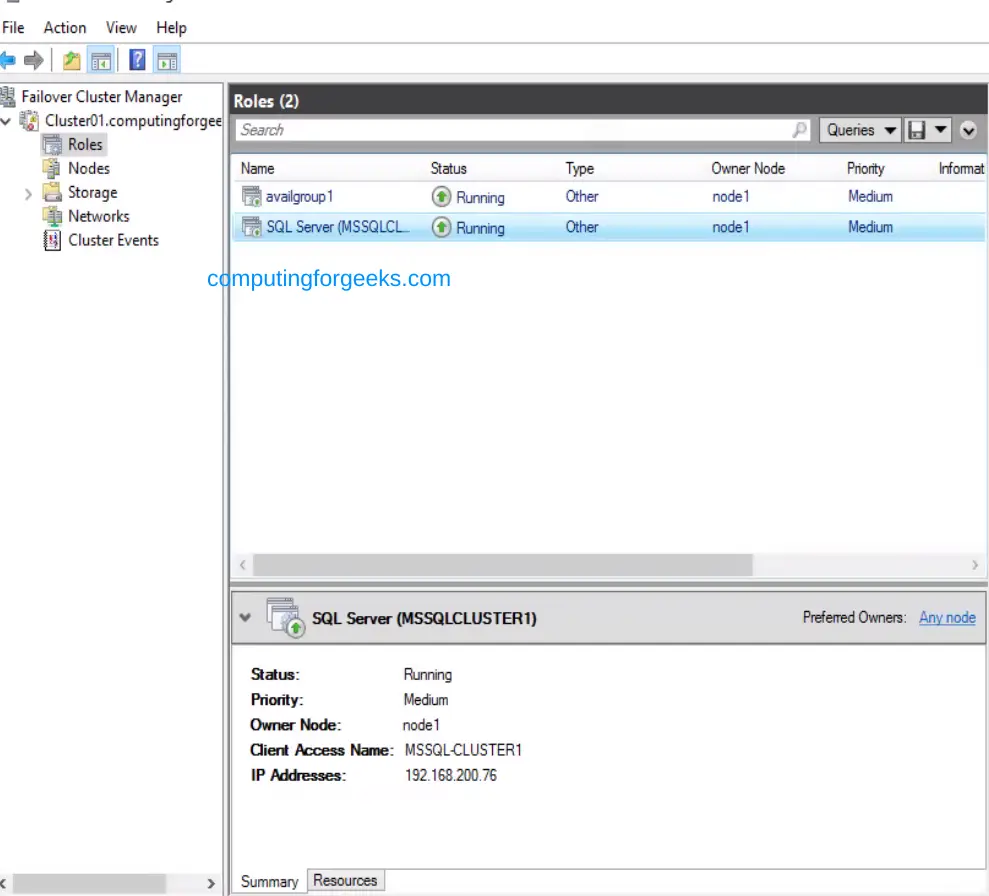Click the Nodes tree icon
The width and height of the screenshot is (989, 896).
52,168
